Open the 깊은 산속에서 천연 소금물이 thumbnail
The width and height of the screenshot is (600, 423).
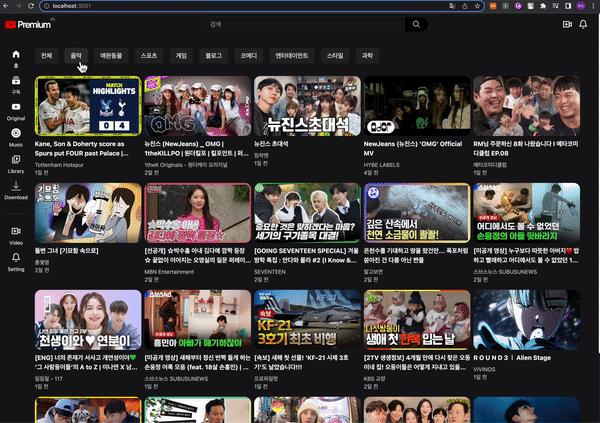click(417, 213)
